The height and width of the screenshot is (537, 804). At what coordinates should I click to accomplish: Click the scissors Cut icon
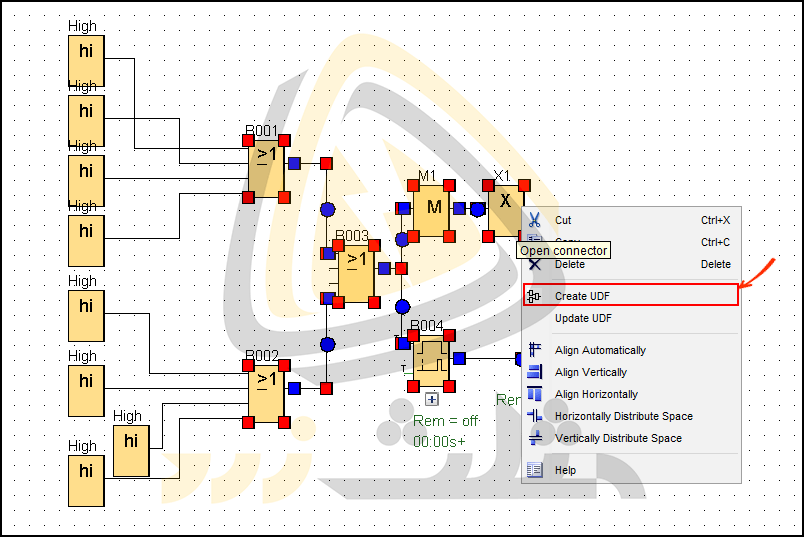[534, 220]
